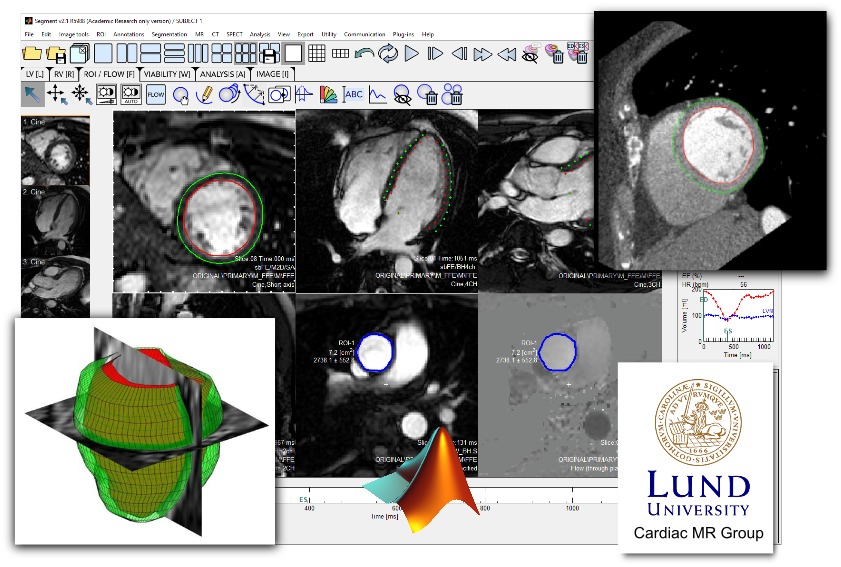Image resolution: width=841 pixels, height=567 pixels.
Task: Hide all overlays with top-toolbar eye icon
Action: tap(530, 54)
